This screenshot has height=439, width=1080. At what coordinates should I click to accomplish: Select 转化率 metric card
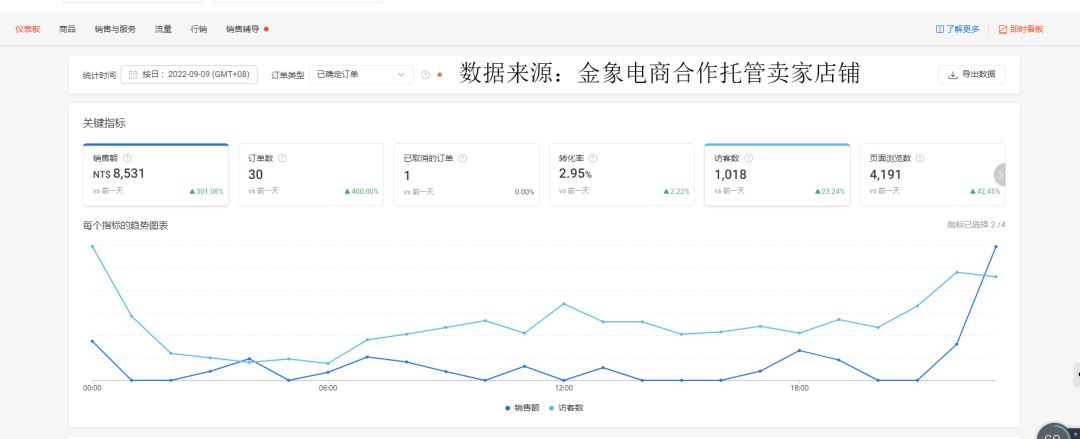point(621,175)
